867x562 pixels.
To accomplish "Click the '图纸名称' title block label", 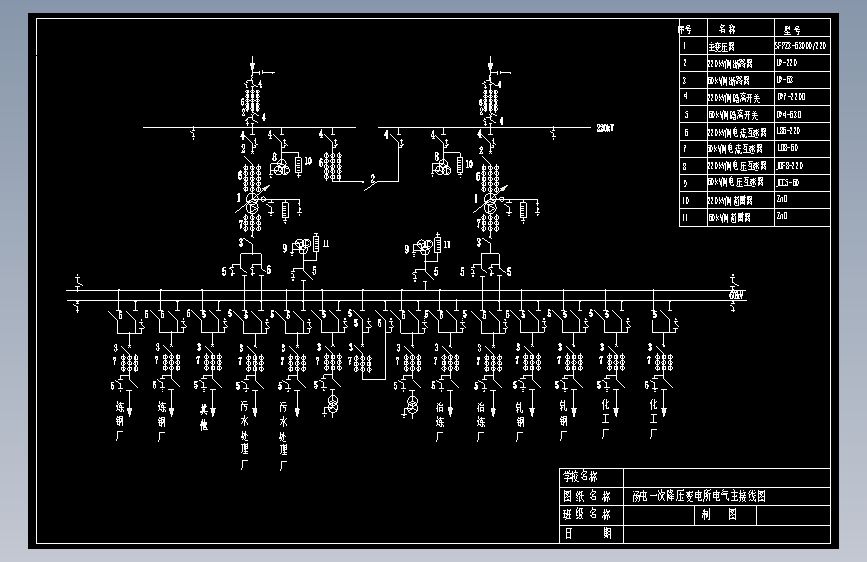I will pos(587,496).
